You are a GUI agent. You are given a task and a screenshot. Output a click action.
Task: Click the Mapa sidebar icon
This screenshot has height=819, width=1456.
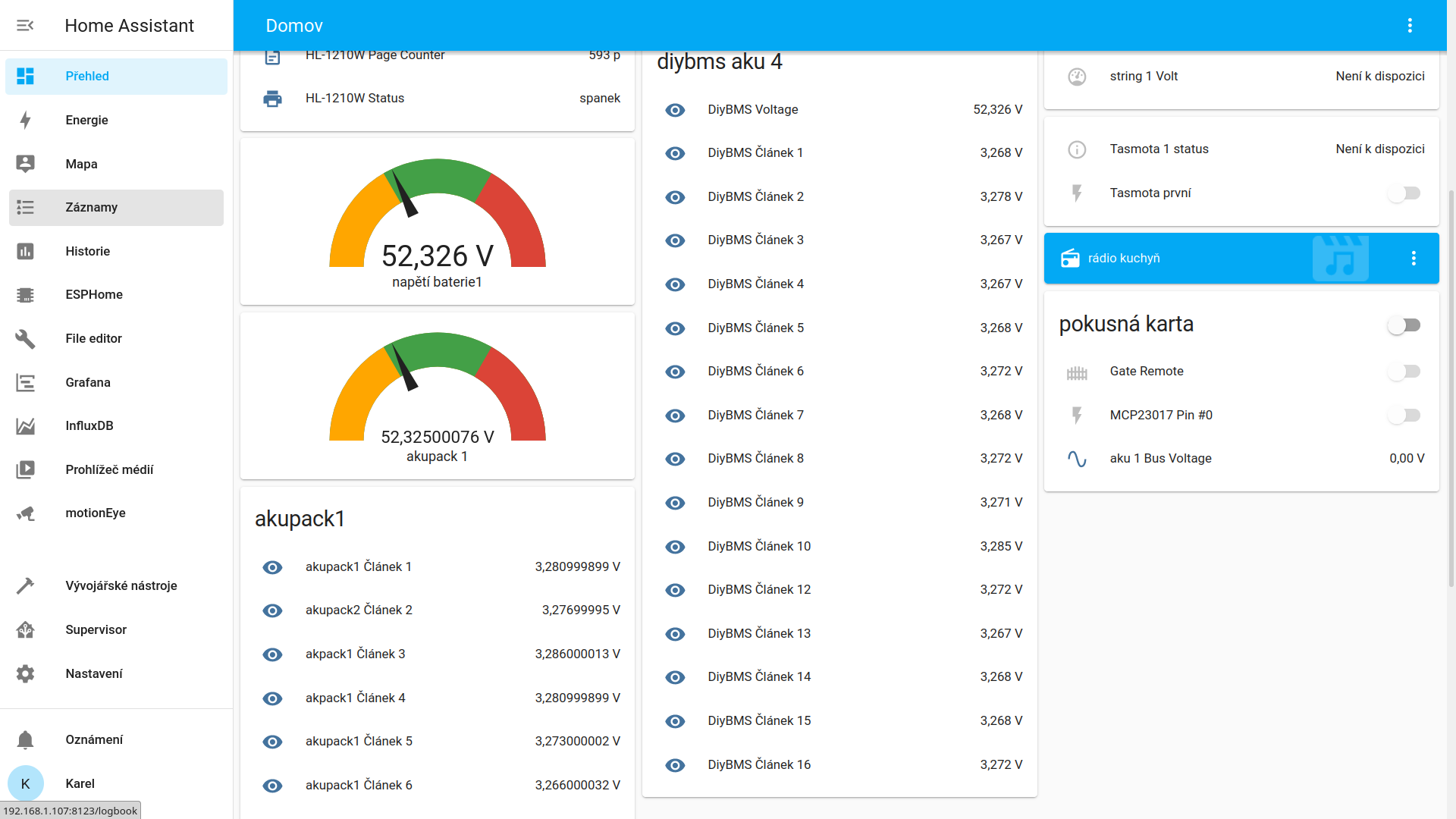(x=25, y=164)
